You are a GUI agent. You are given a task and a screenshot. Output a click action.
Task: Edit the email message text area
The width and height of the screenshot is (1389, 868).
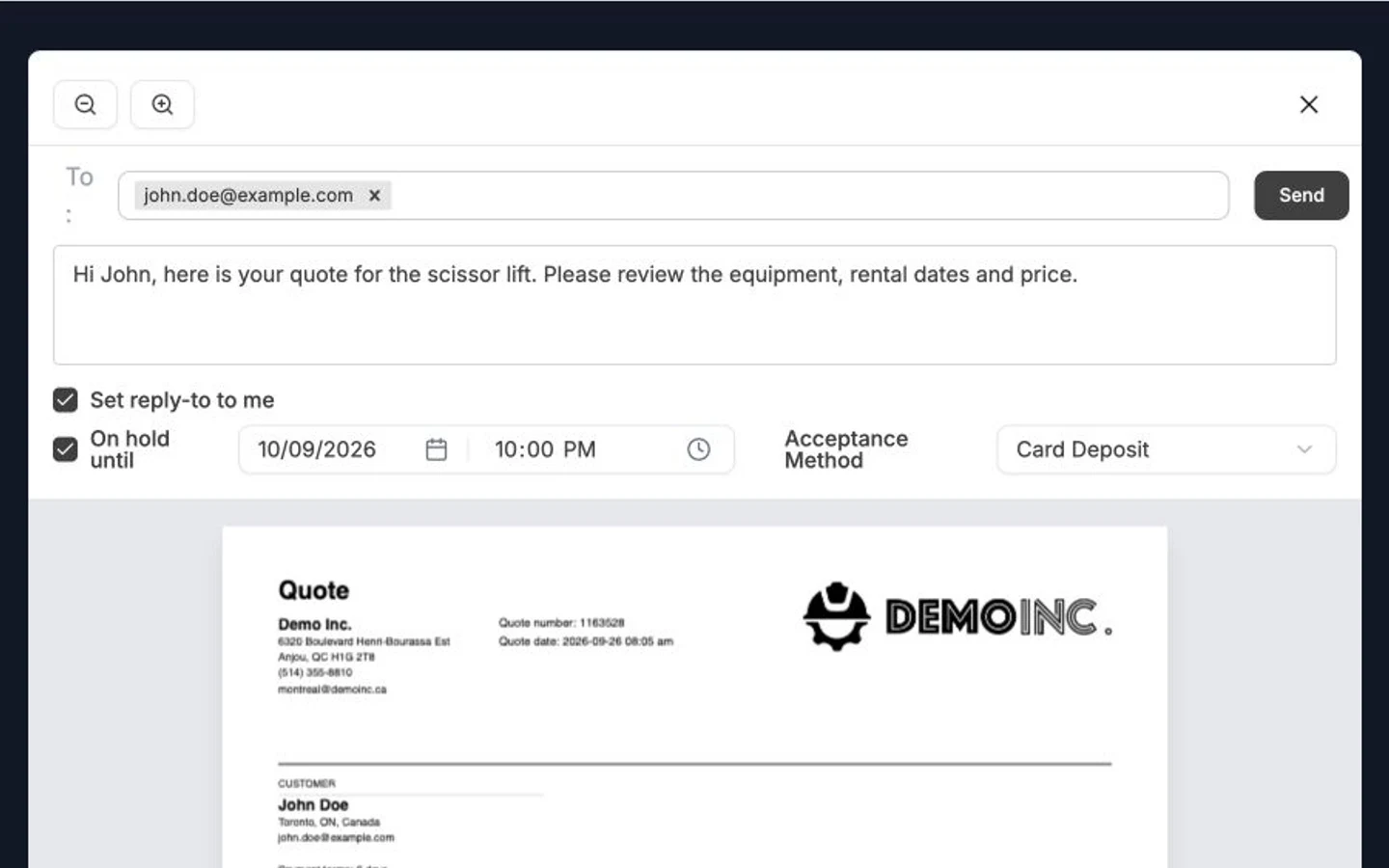pyautogui.click(x=694, y=305)
